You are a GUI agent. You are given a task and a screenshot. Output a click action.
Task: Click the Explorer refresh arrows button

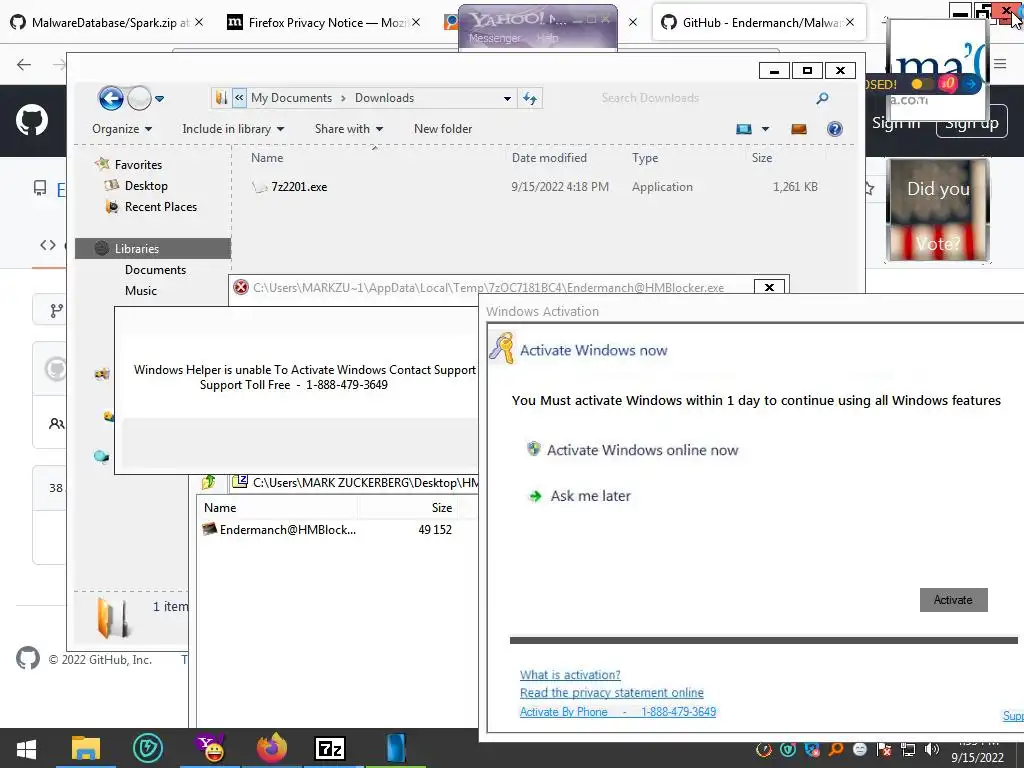530,99
